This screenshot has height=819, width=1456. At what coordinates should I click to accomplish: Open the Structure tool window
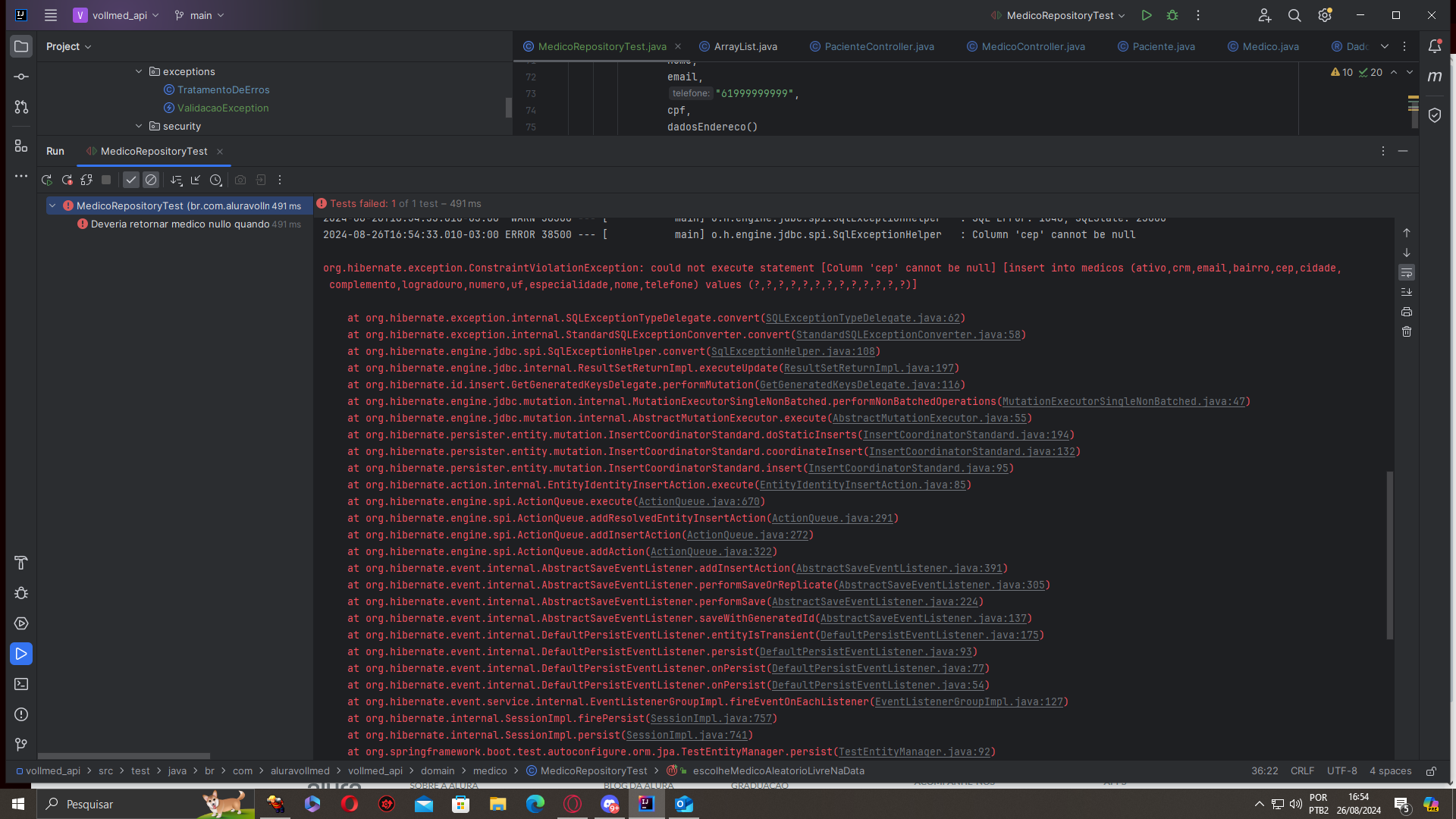(x=21, y=146)
